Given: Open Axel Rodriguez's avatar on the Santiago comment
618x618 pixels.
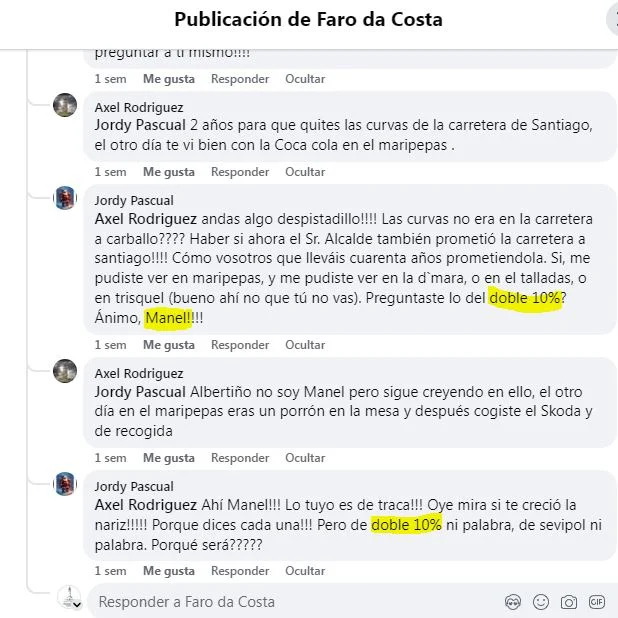Looking at the screenshot, I should pos(65,105).
